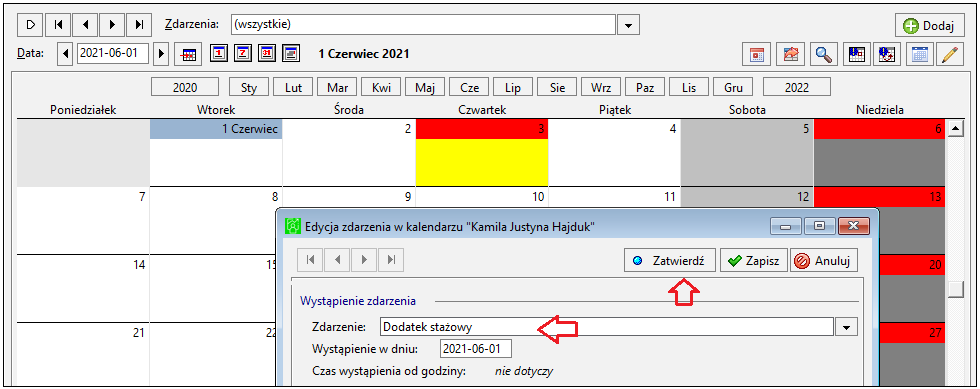
Task: Go to previous date with Data left arrow
Action: (66, 53)
